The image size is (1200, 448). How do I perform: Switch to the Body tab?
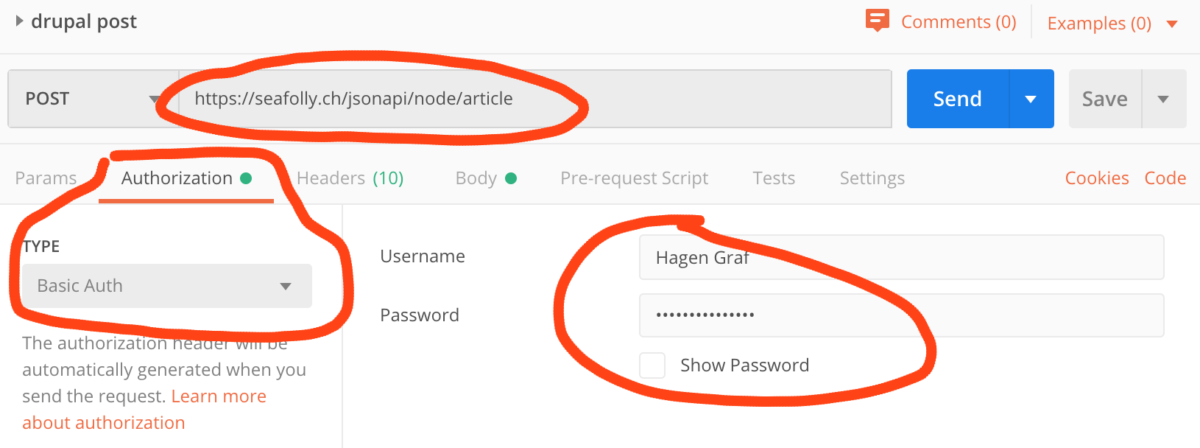(476, 179)
